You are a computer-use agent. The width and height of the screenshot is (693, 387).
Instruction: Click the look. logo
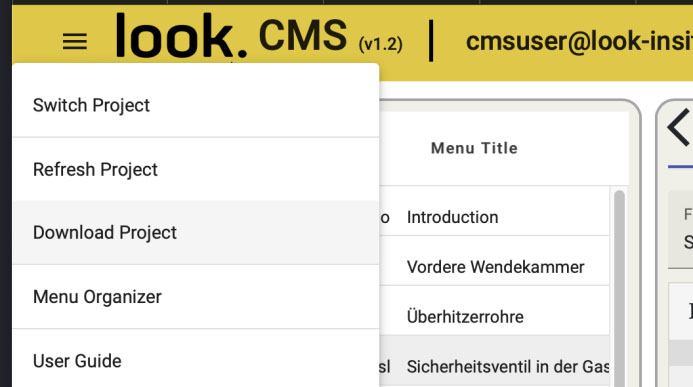[181, 36]
